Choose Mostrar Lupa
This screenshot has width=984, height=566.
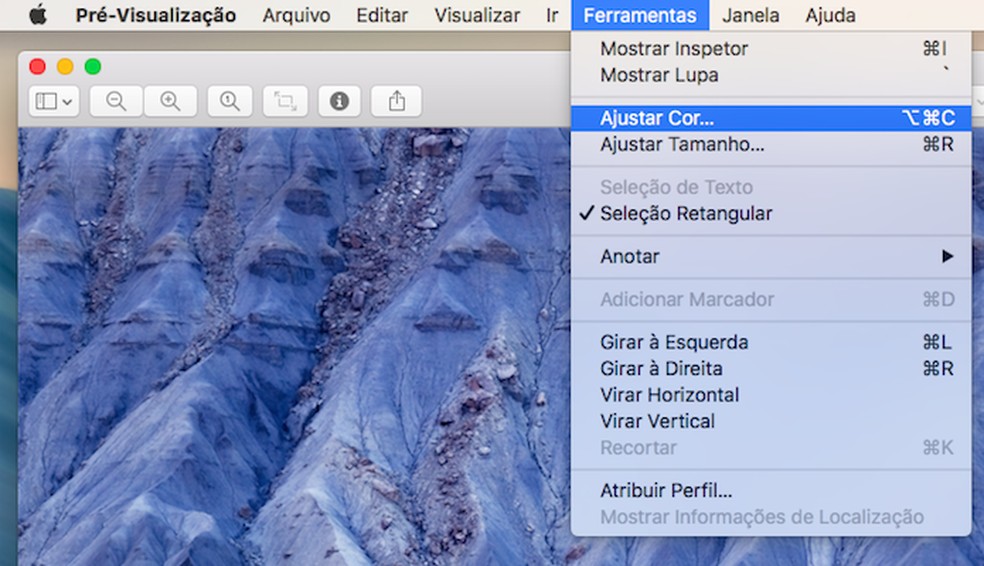(771, 75)
